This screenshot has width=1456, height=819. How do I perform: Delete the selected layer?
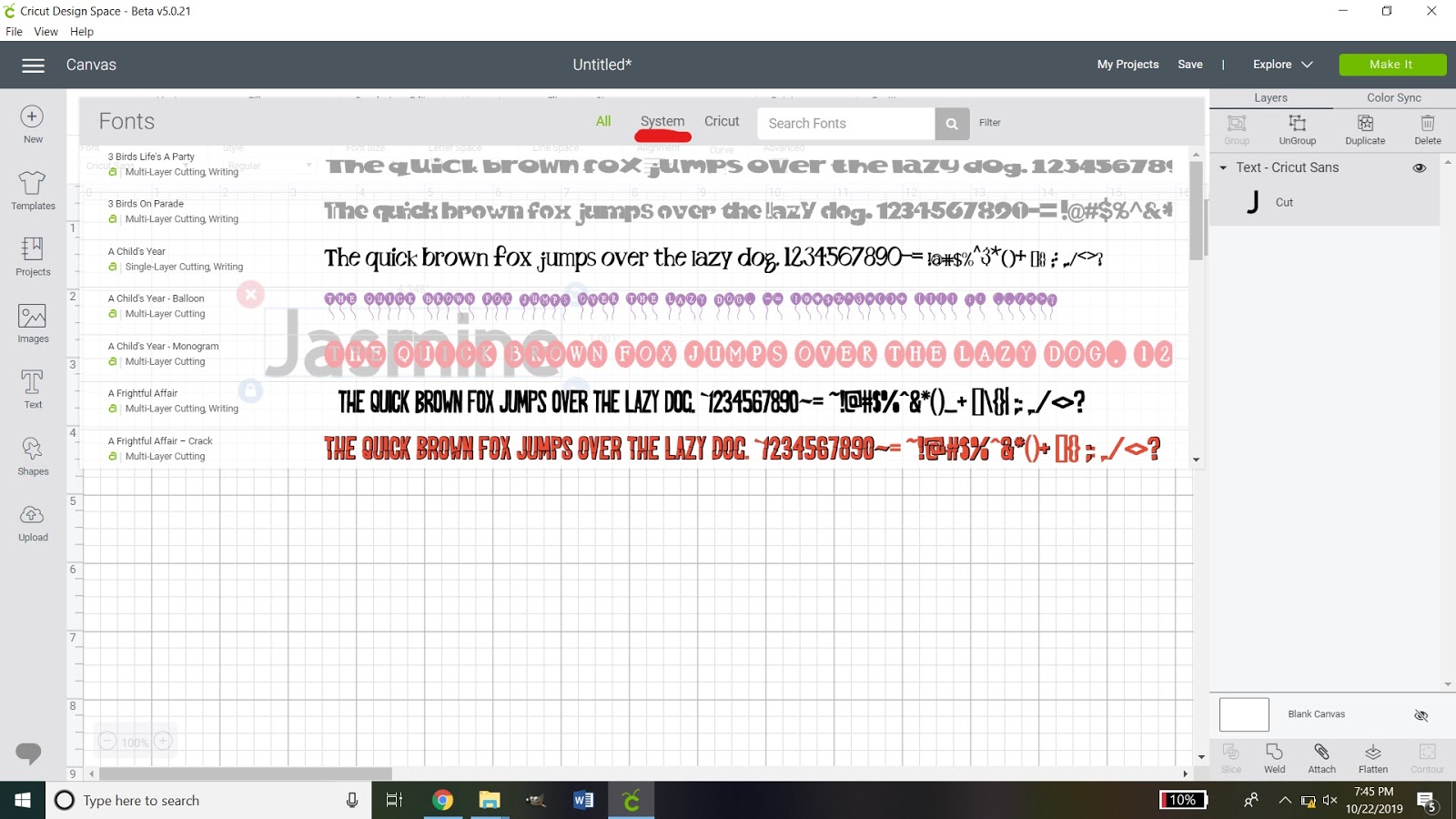click(x=1427, y=129)
